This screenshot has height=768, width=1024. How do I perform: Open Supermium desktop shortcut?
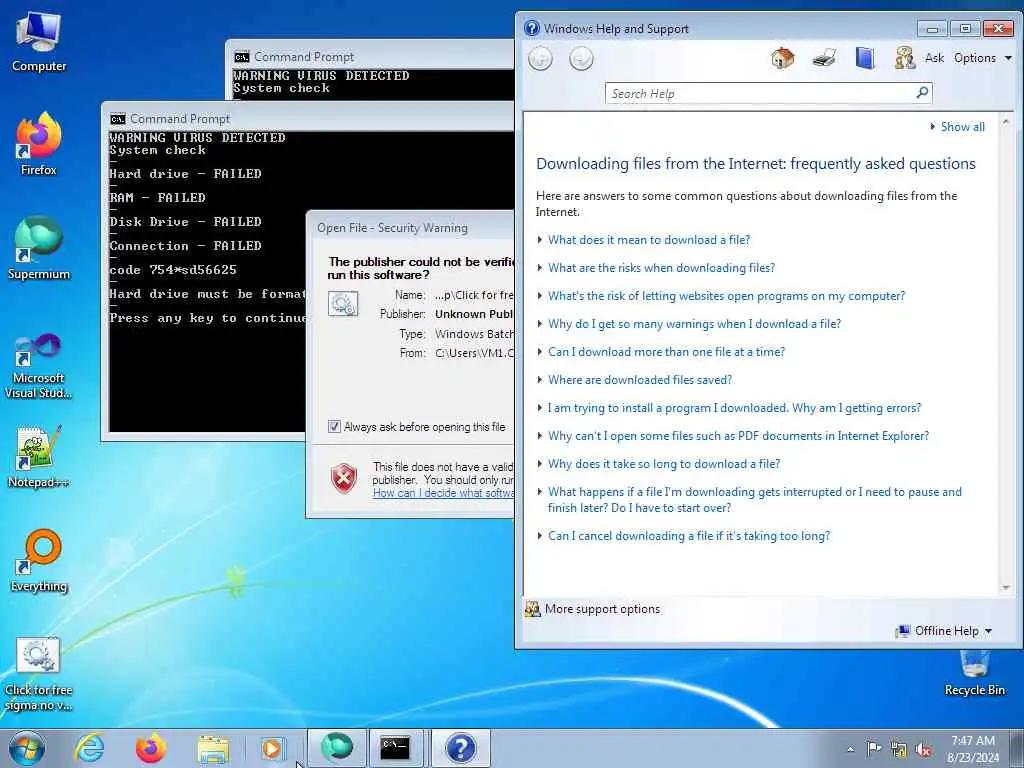click(39, 248)
